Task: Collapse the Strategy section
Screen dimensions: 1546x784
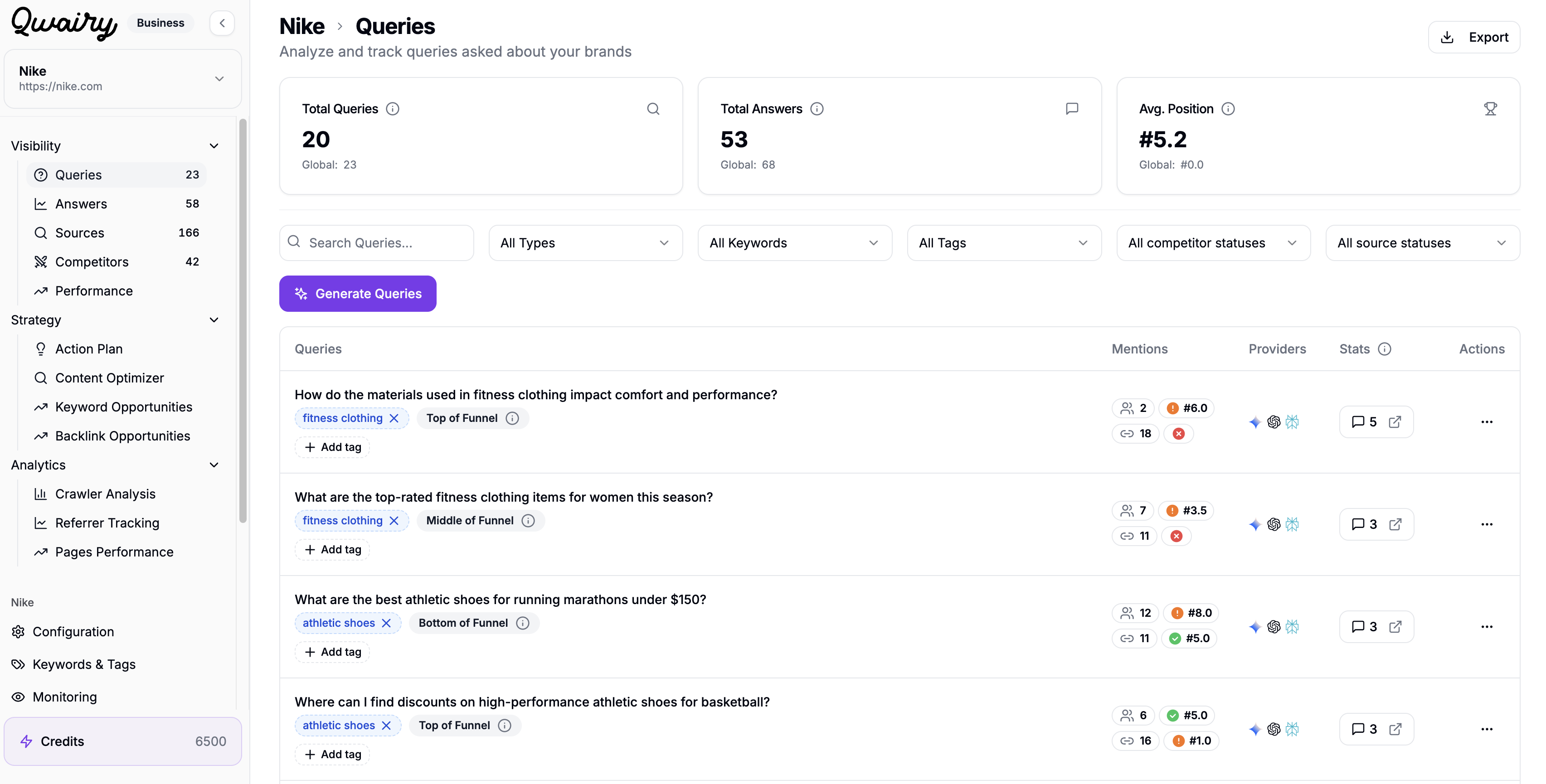Action: [x=214, y=320]
